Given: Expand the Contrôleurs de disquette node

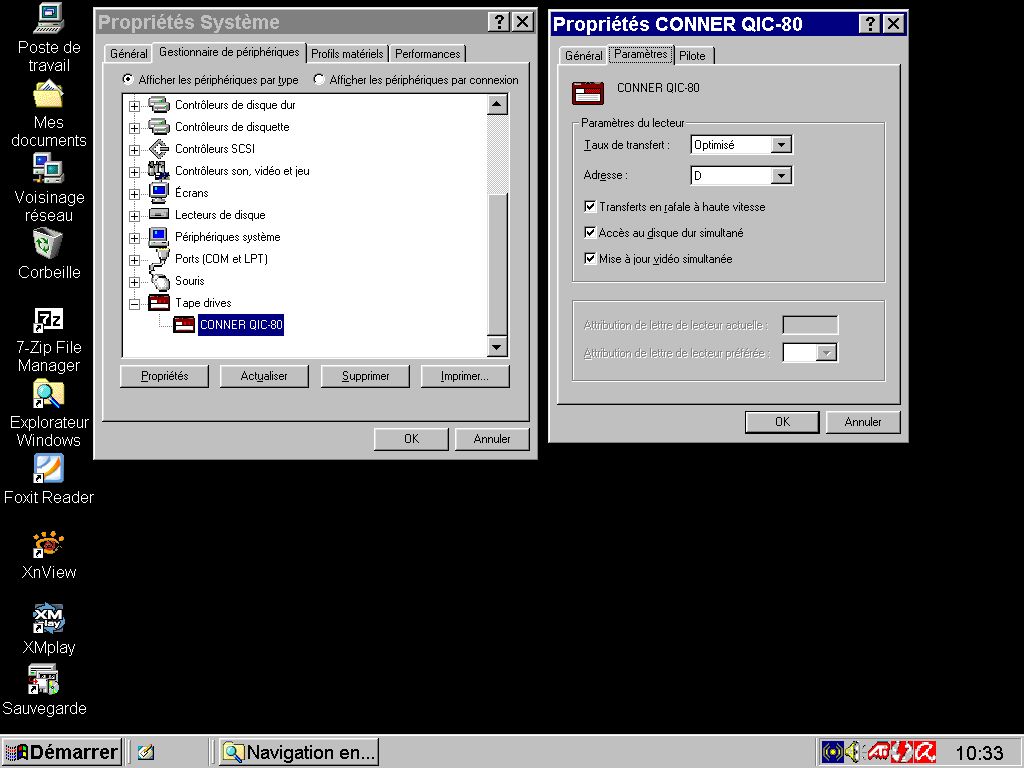Looking at the screenshot, I should pyautogui.click(x=134, y=128).
